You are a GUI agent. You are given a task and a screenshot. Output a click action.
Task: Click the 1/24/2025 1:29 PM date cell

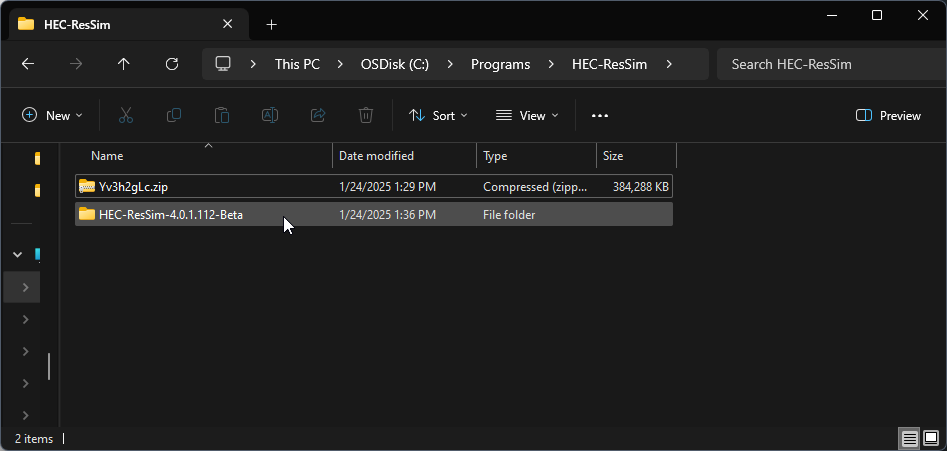click(x=387, y=187)
